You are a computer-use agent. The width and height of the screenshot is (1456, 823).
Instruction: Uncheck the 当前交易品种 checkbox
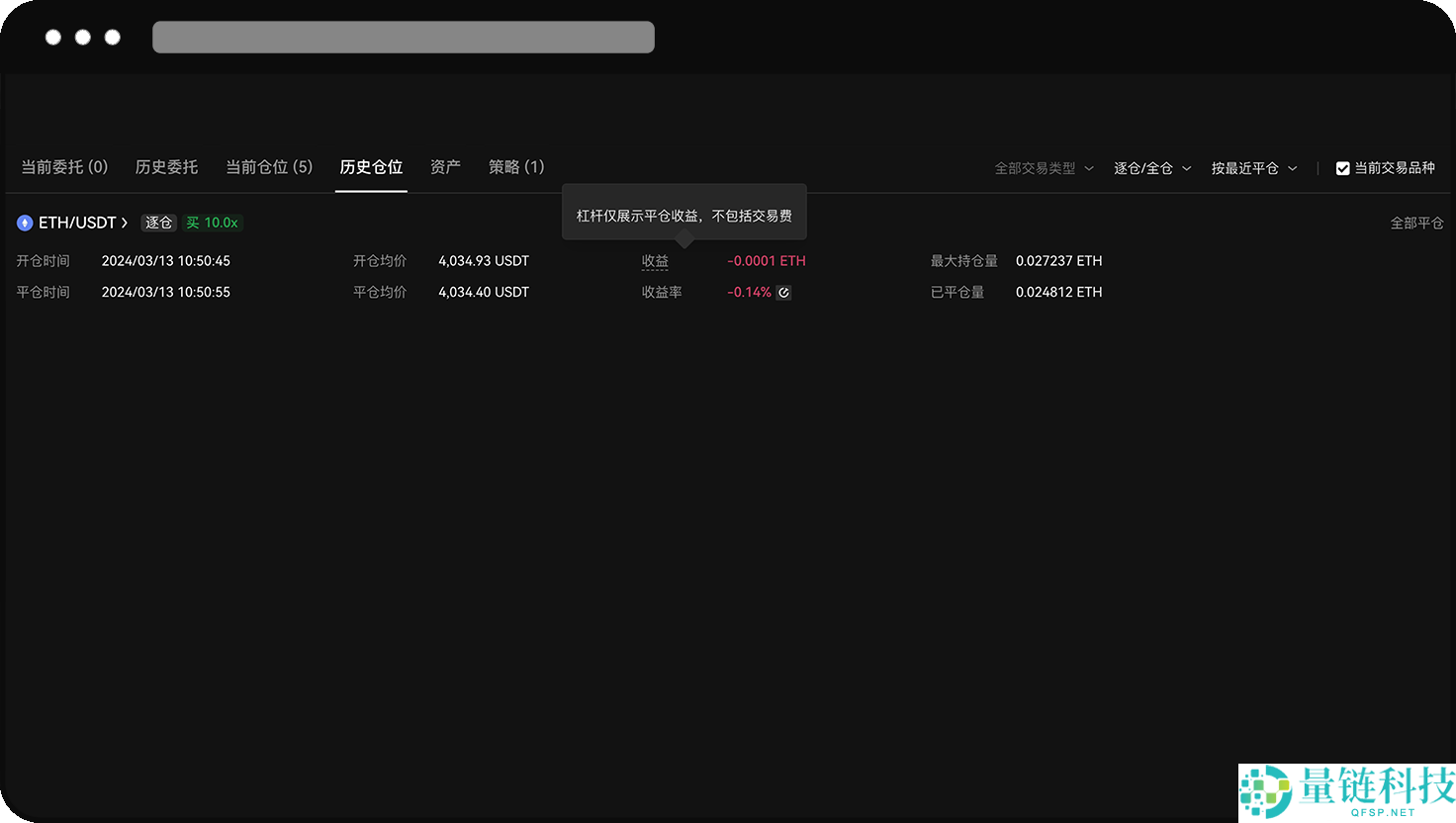coord(1342,168)
